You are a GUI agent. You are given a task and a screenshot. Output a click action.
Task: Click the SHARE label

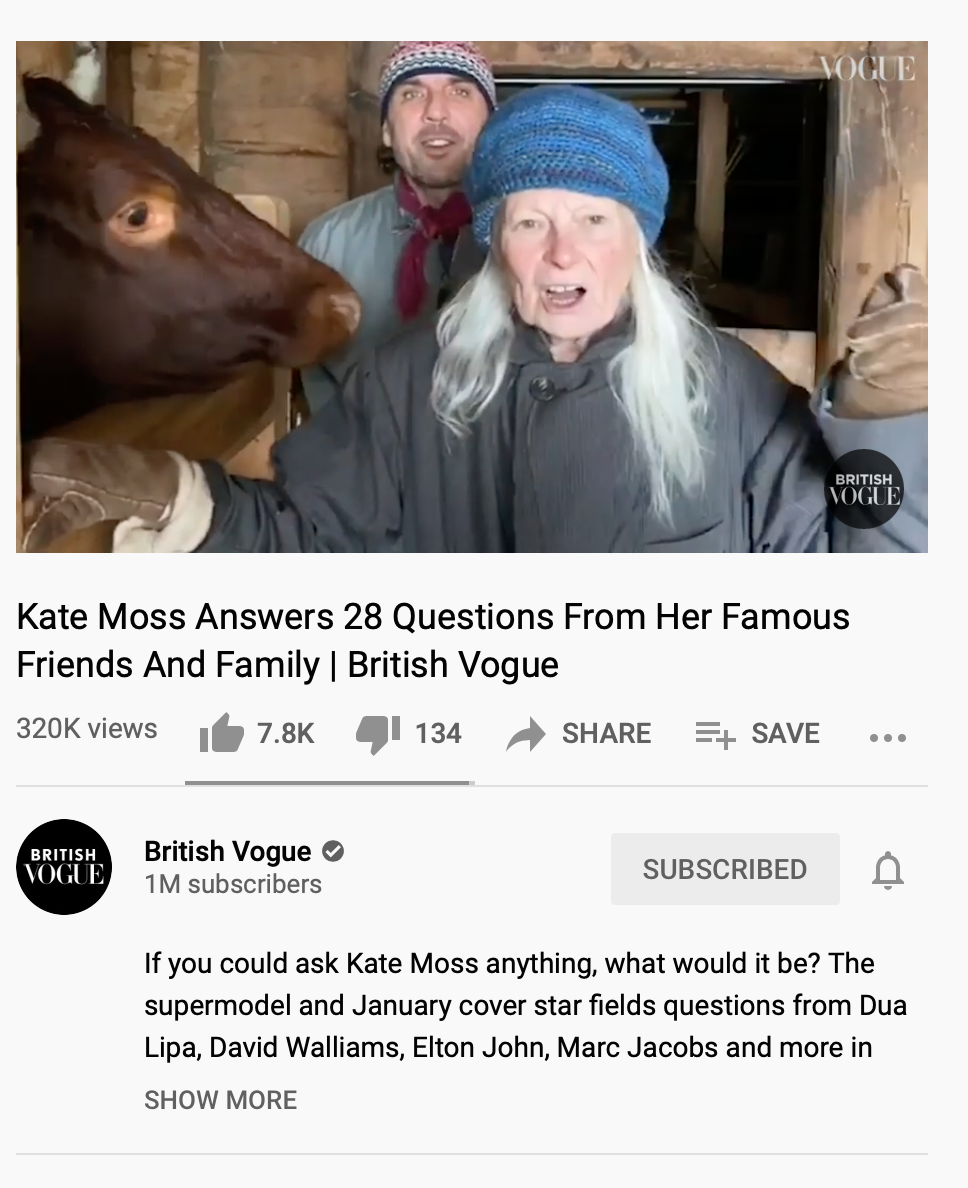tap(606, 733)
